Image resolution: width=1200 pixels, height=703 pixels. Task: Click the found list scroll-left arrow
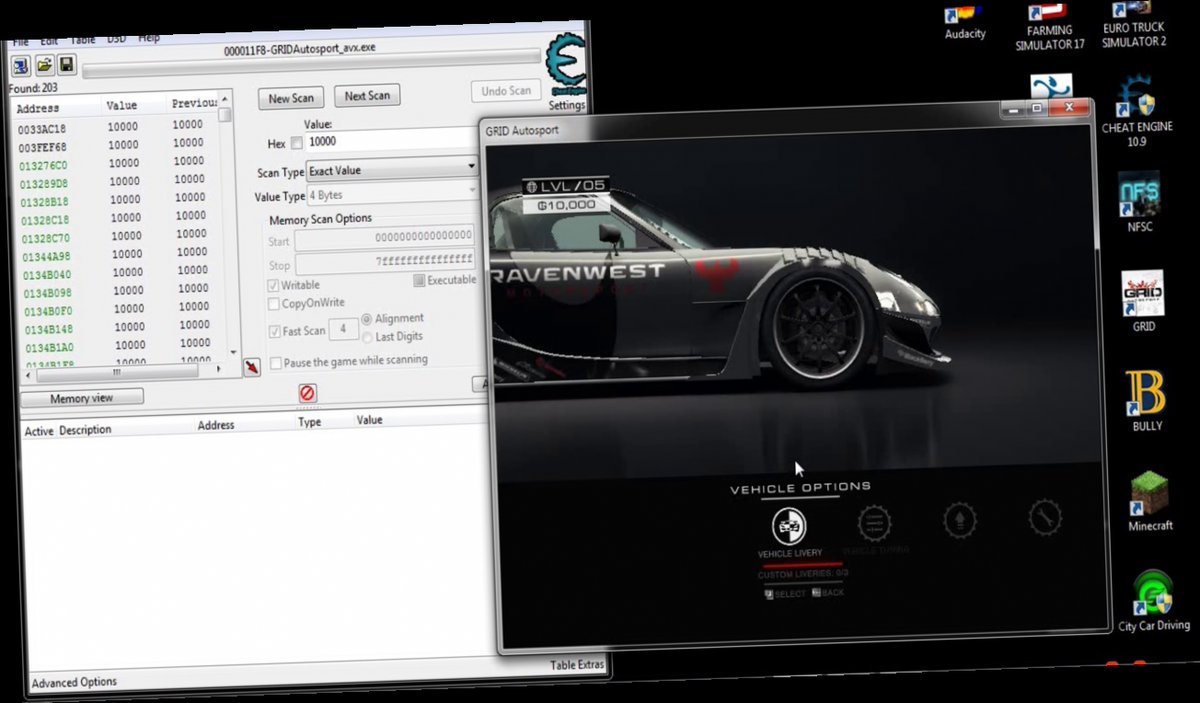[26, 375]
